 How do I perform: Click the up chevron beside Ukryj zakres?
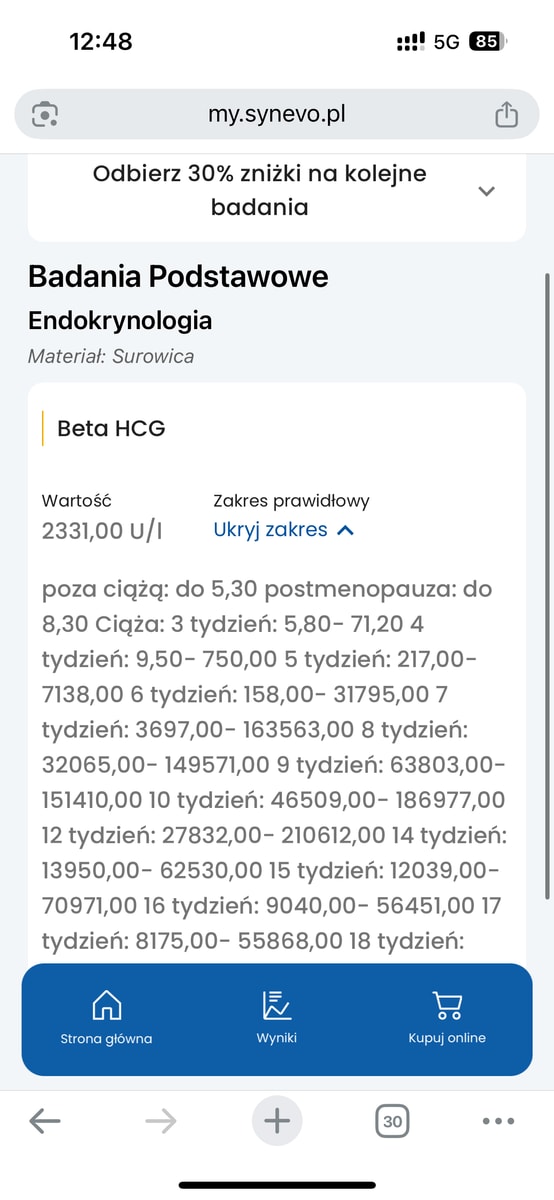point(346,531)
